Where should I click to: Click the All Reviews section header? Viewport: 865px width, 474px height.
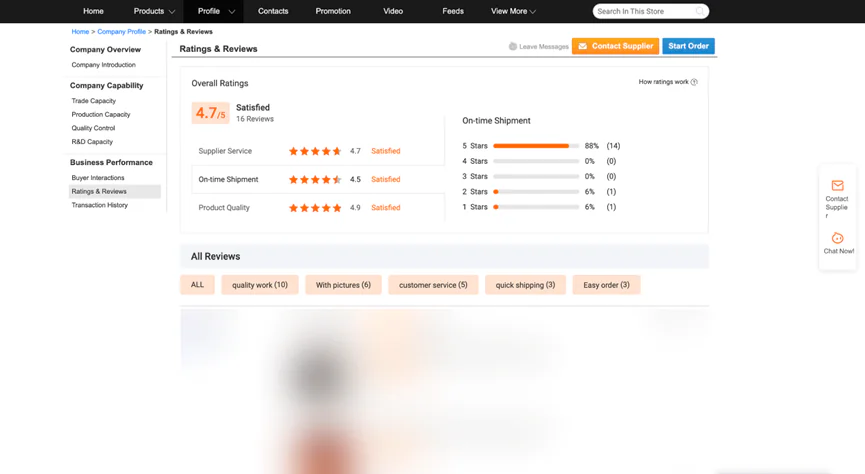(444, 257)
